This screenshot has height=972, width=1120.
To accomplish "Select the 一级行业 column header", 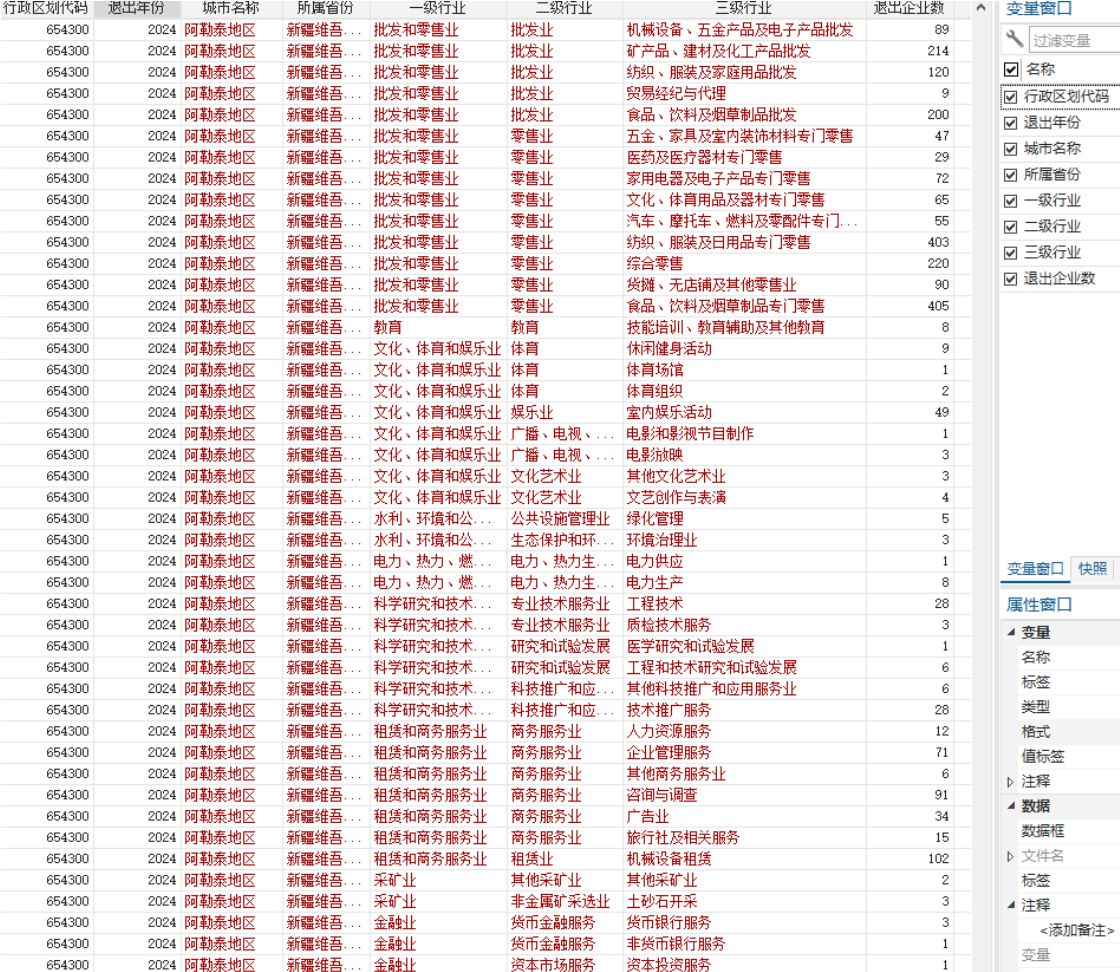I will click(x=438, y=8).
